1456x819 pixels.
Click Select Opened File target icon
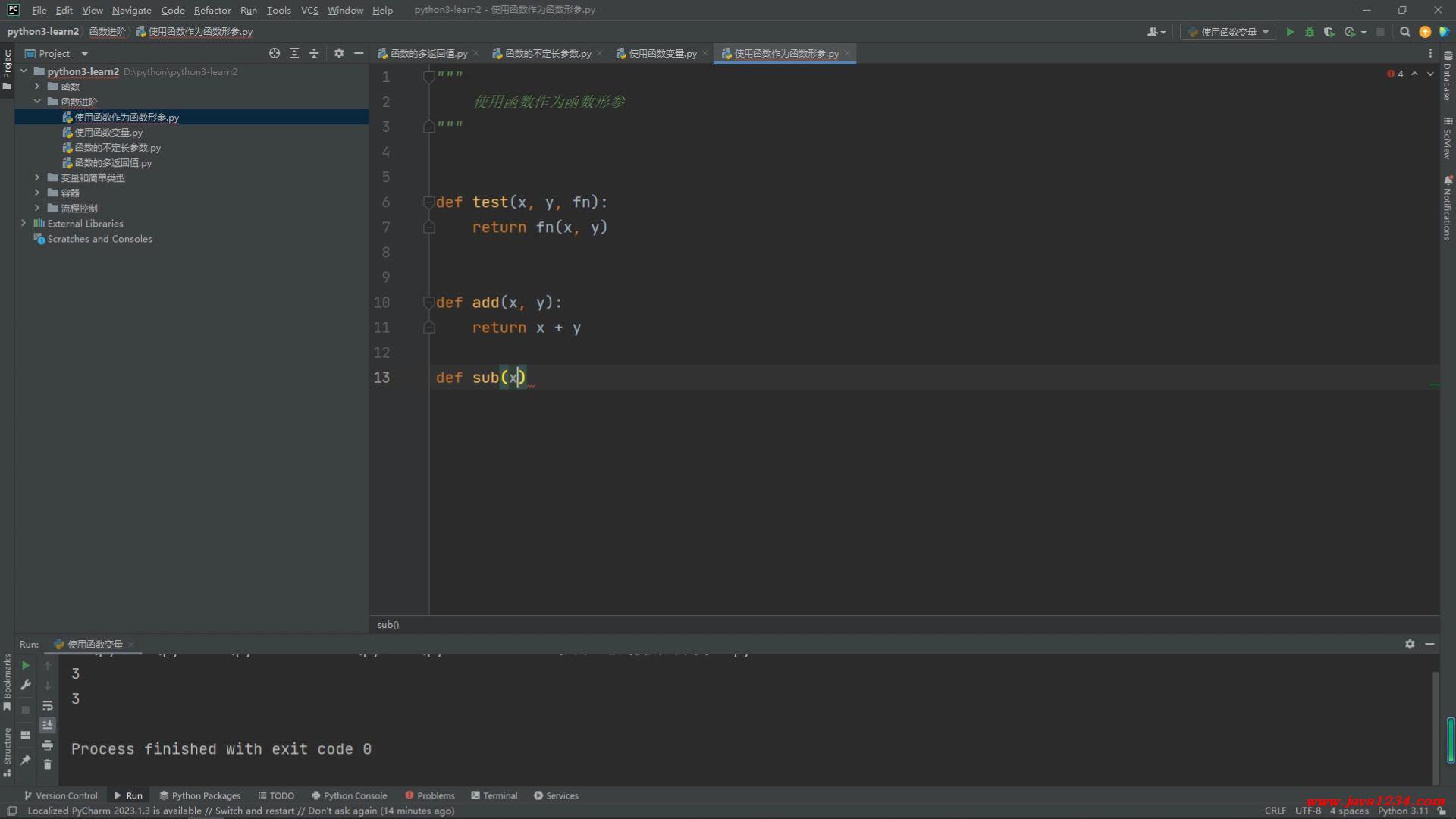pyautogui.click(x=275, y=53)
